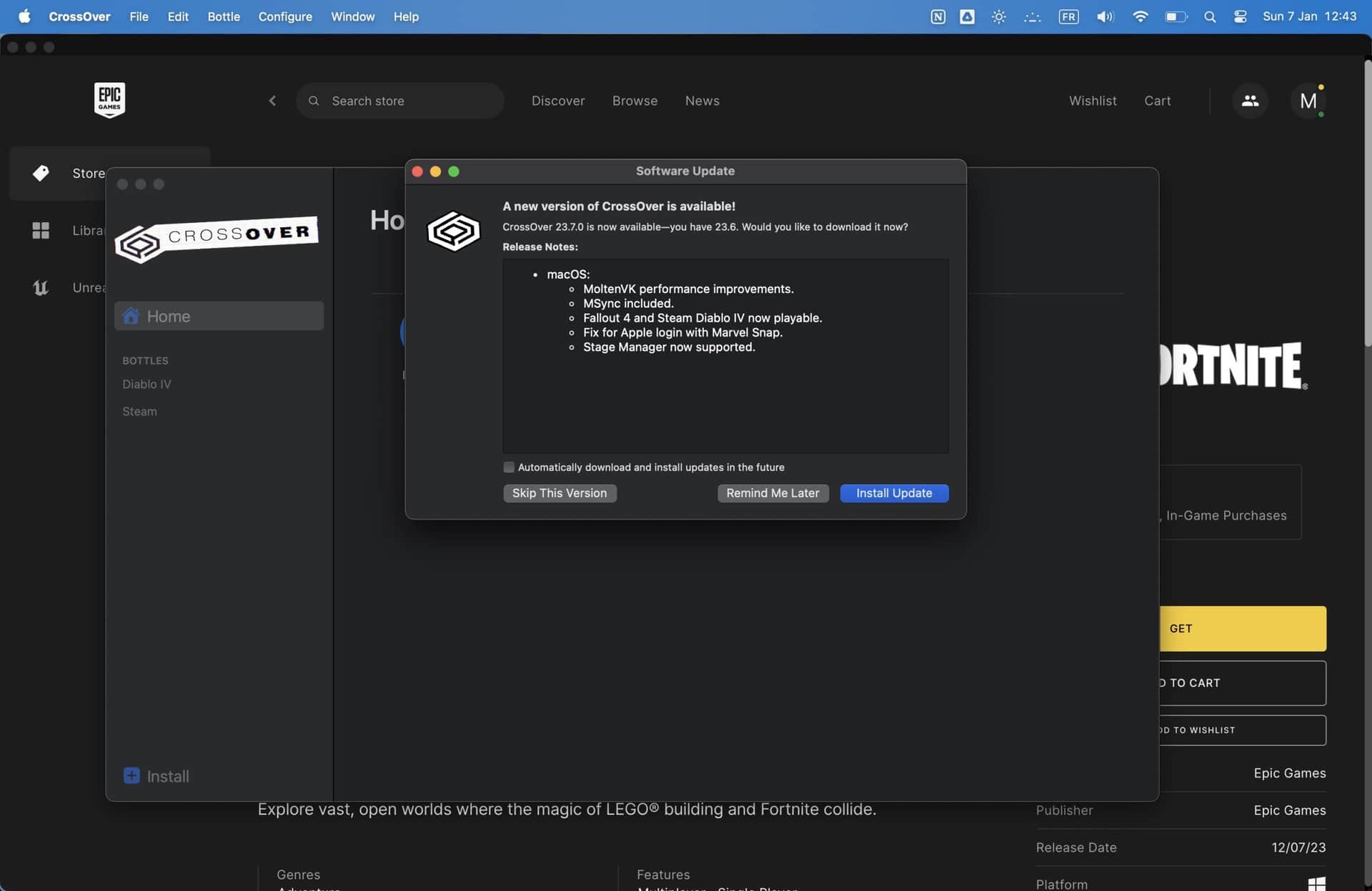Go back with the store back arrow
The height and width of the screenshot is (891, 1372).
tap(272, 101)
